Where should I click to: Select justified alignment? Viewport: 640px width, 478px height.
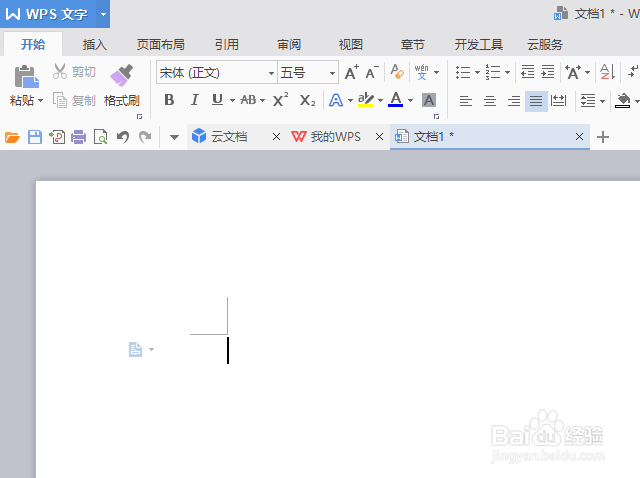click(536, 100)
